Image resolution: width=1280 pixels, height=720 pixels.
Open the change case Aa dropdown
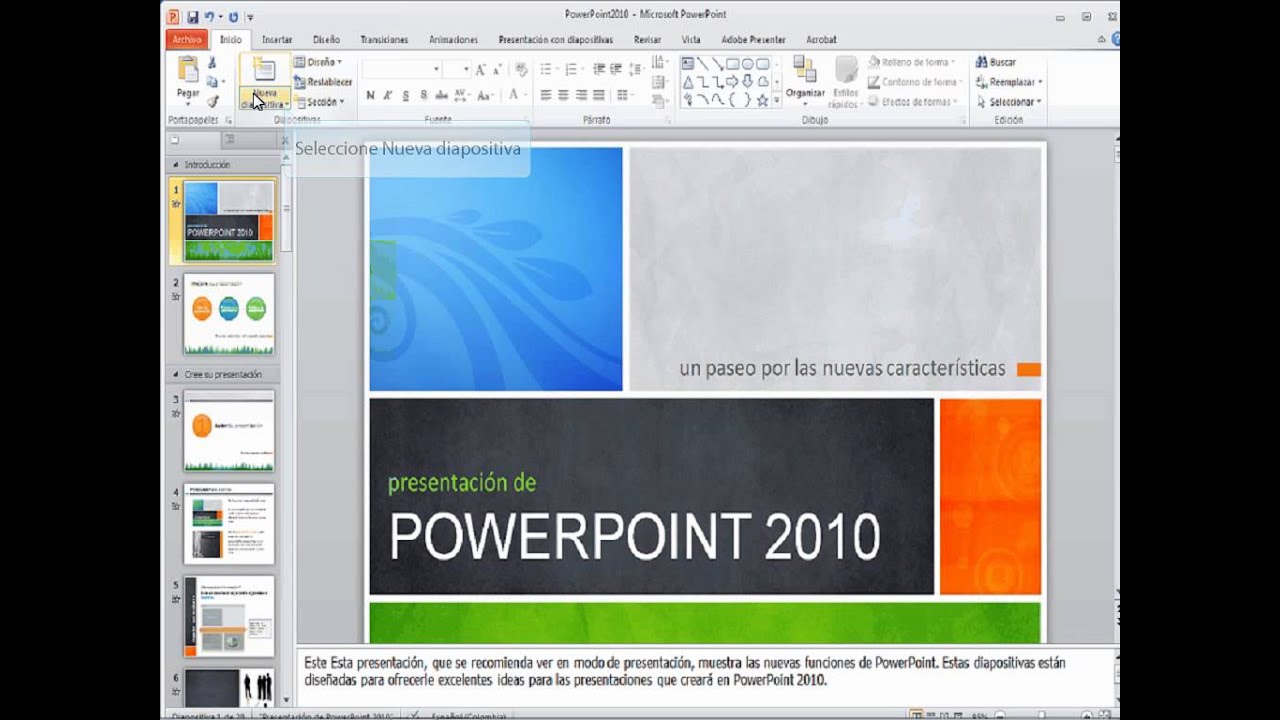[485, 95]
